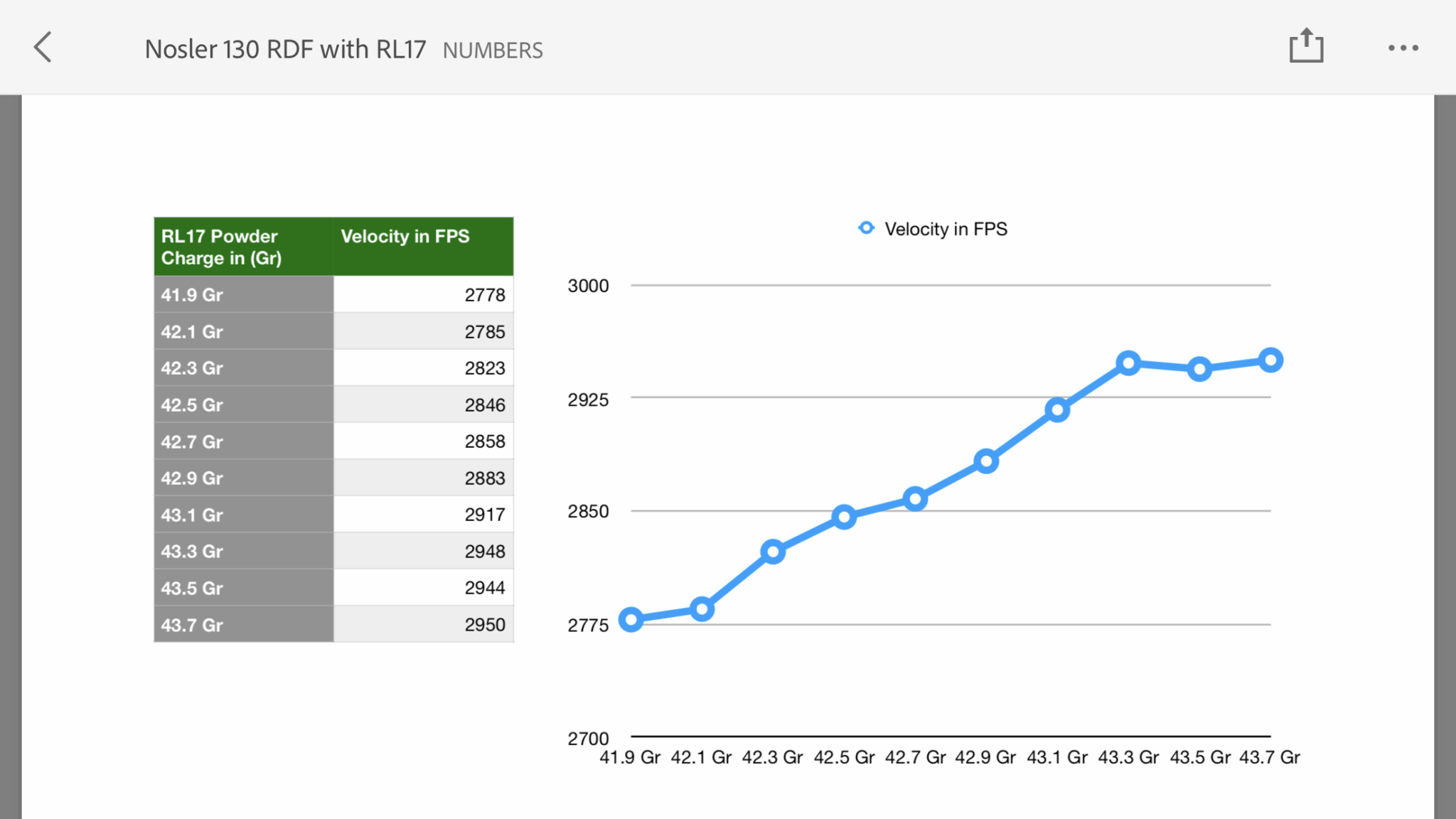
Task: Click the chart data point for 42.5 Gr
Action: click(844, 517)
